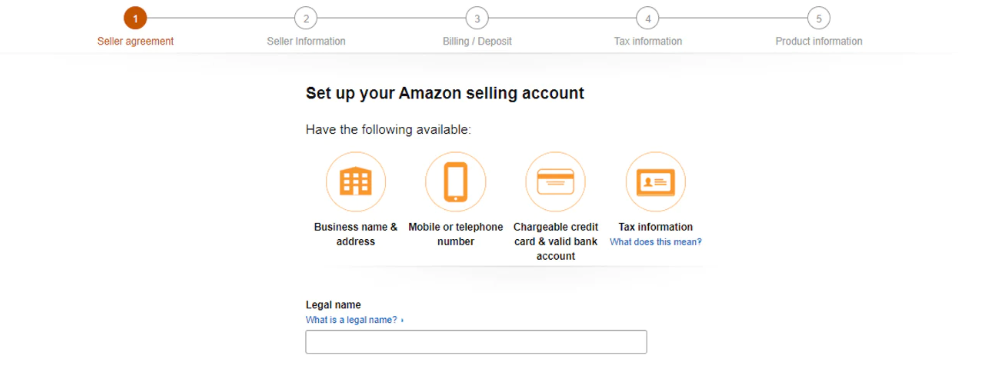Go to the Tax information step label

point(648,42)
